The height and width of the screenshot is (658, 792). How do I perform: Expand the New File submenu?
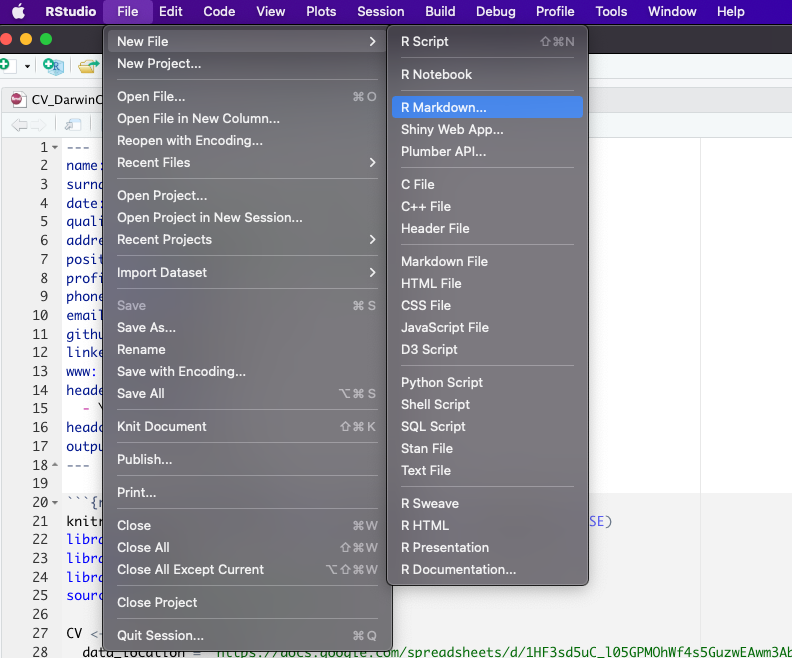point(247,41)
